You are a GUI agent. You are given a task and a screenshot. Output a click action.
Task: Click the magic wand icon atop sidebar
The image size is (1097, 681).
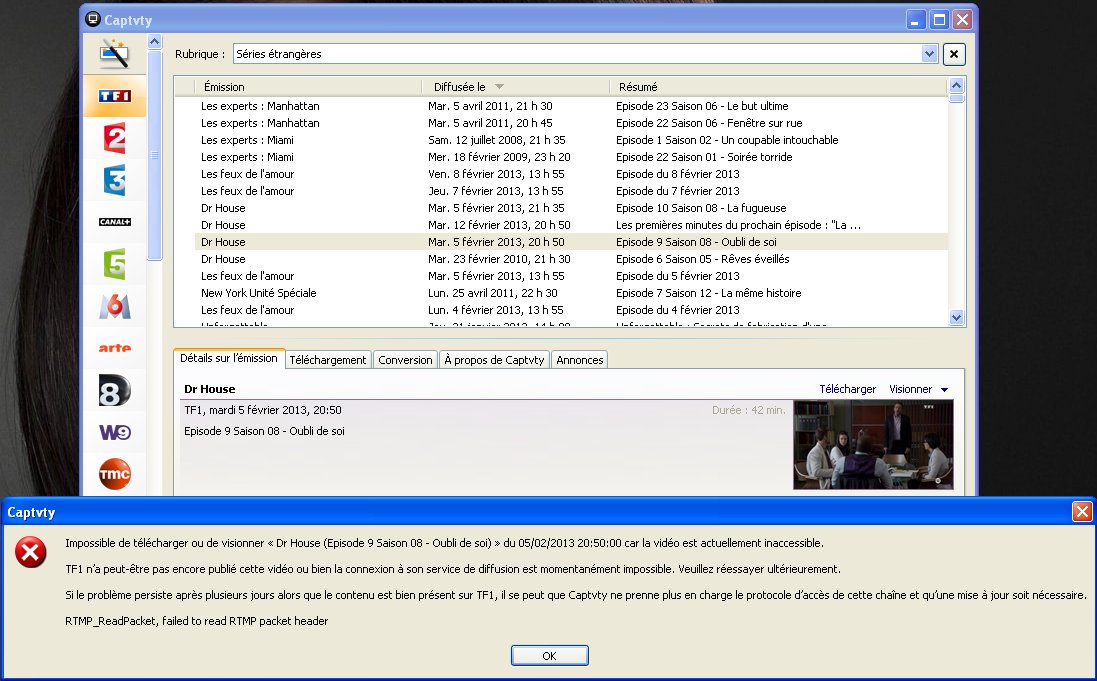[115, 54]
